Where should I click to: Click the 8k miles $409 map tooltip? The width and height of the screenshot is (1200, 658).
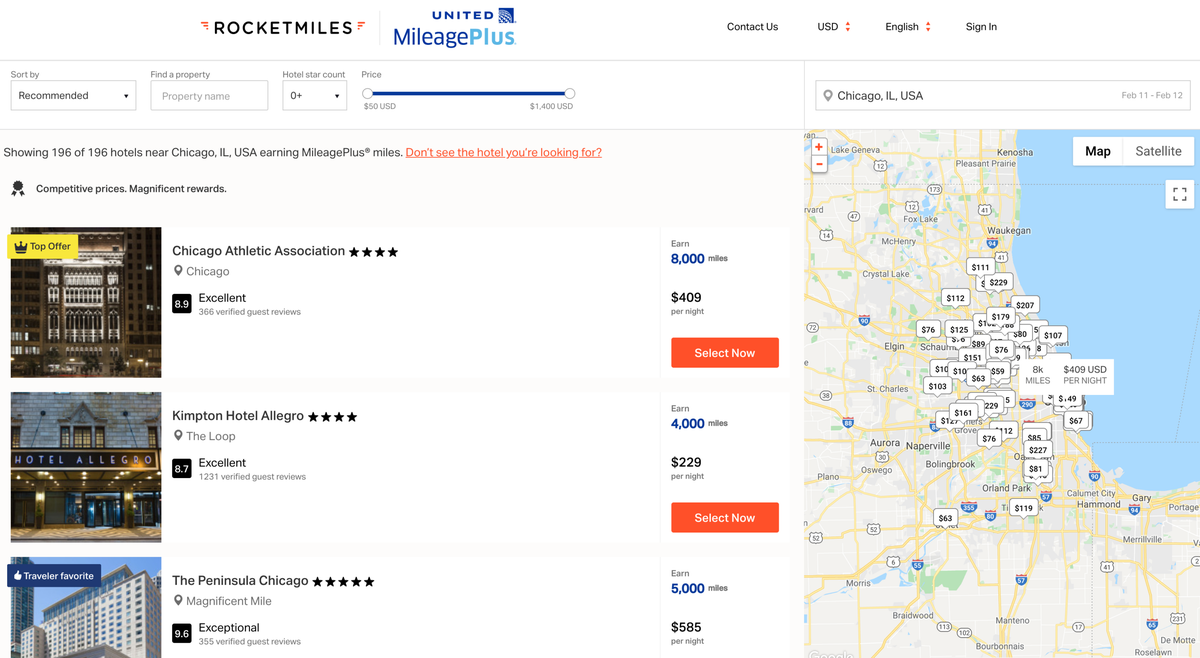(1066, 375)
